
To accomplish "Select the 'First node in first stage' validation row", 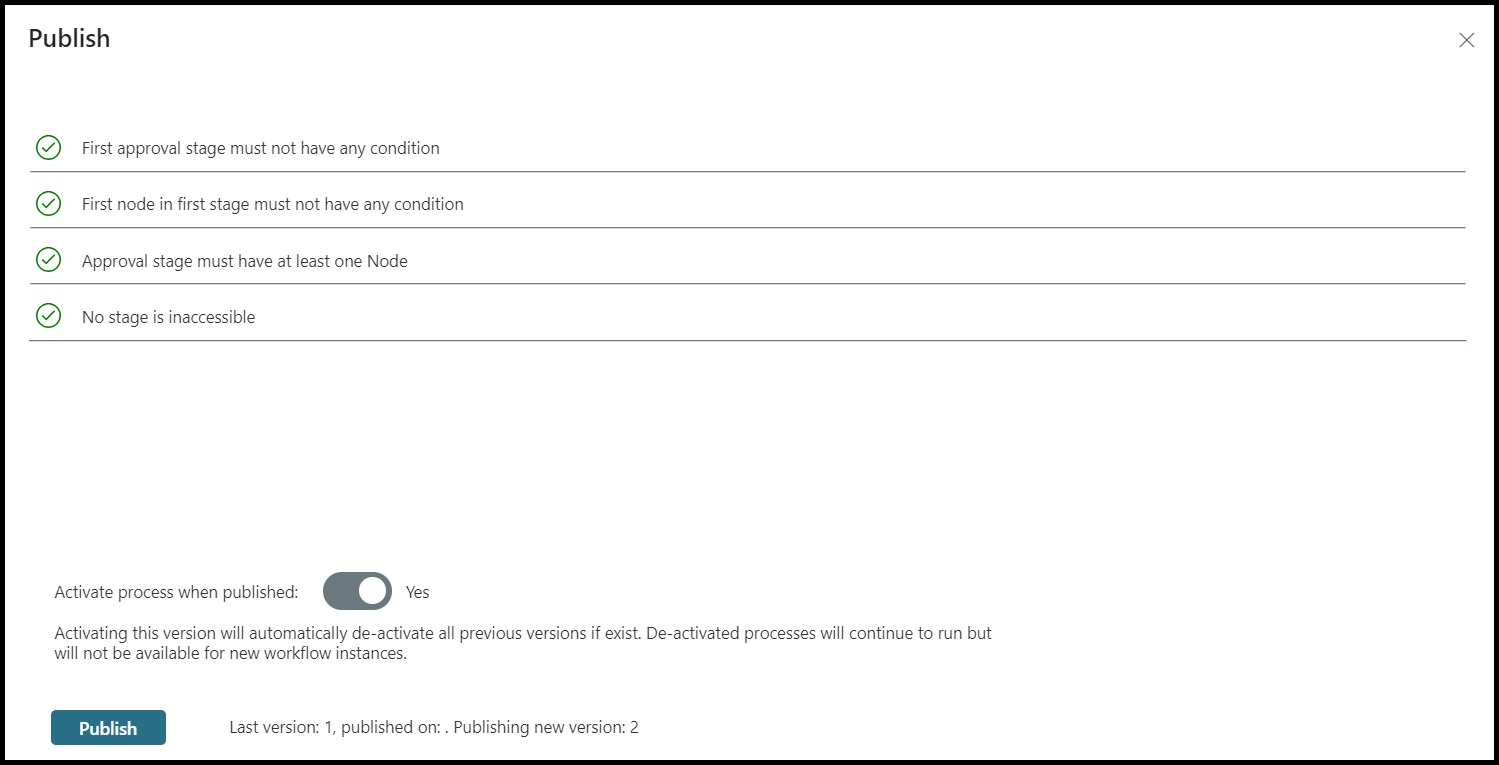I will tap(747, 204).
